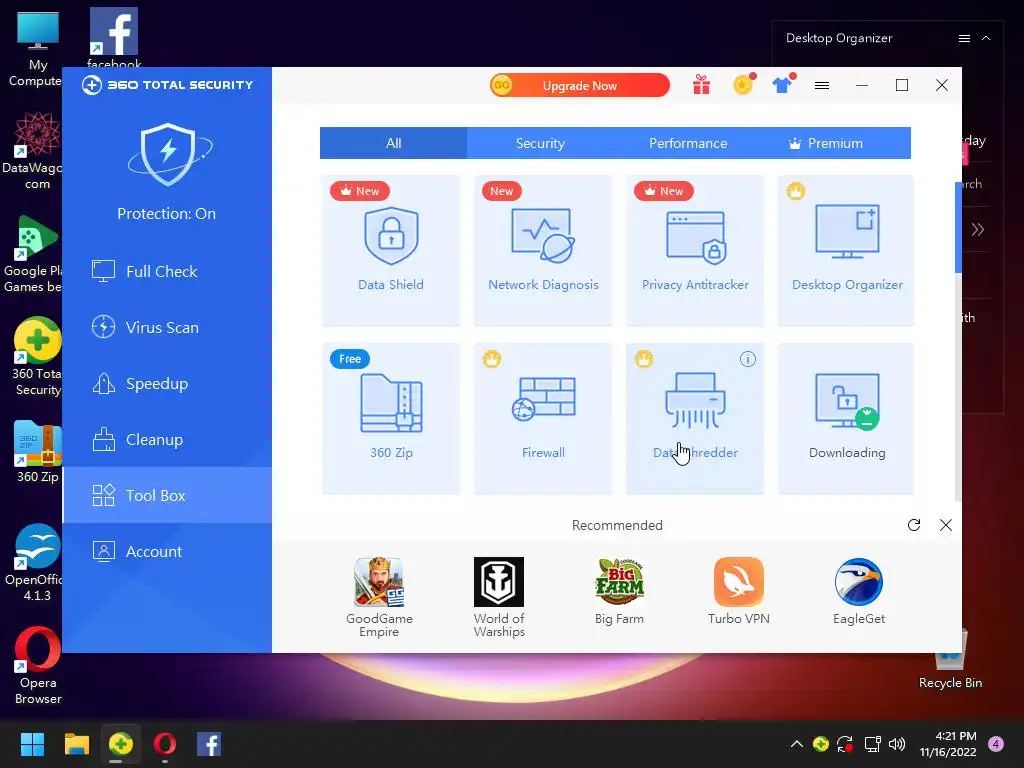
Task: Open the Desktop Organizer tool tile
Action: 846,251
